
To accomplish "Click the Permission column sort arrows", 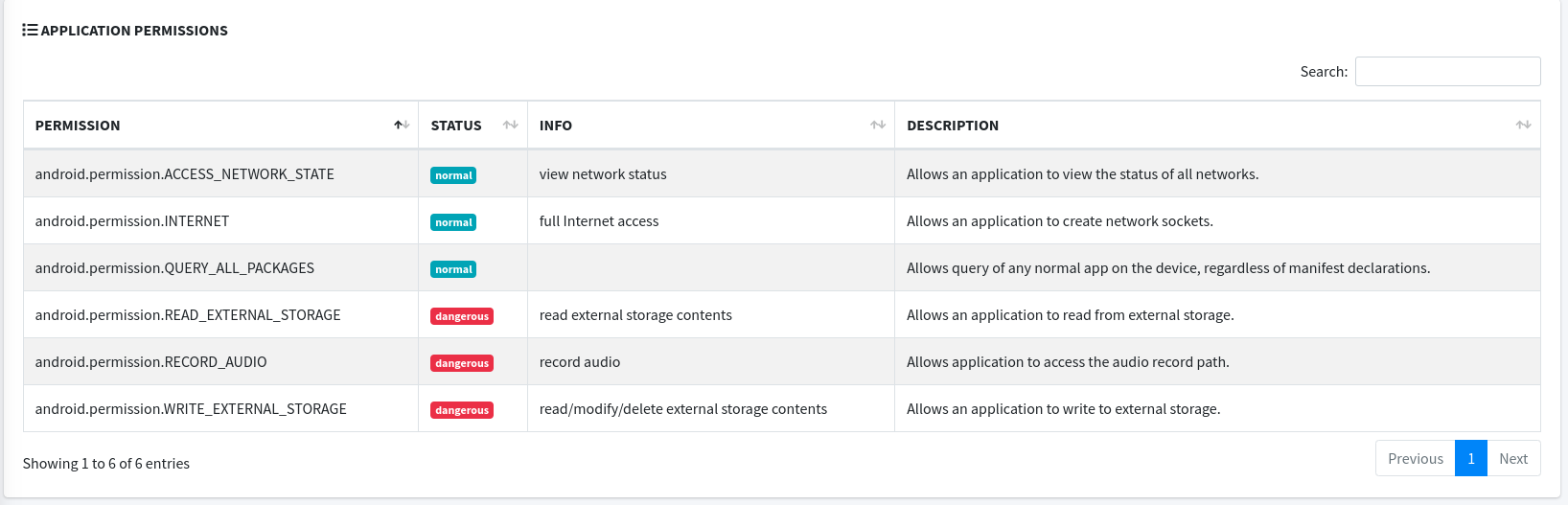I will click(402, 126).
